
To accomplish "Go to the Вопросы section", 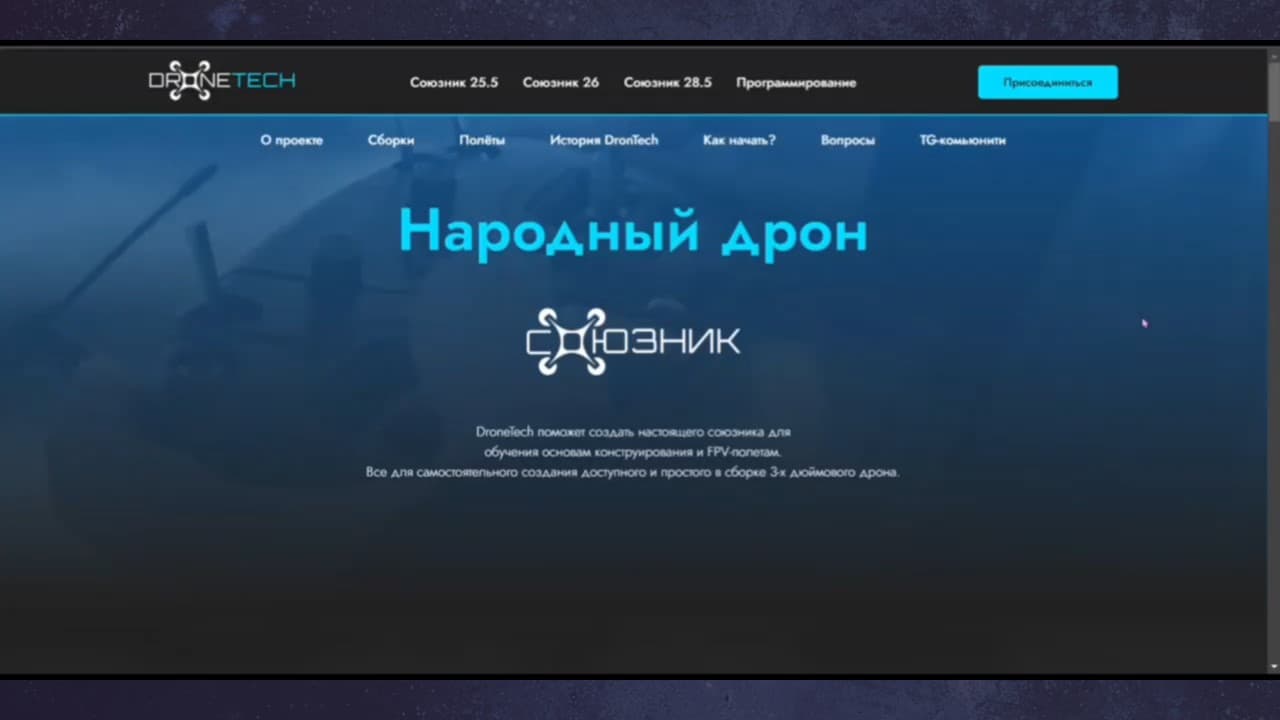I will [x=848, y=140].
